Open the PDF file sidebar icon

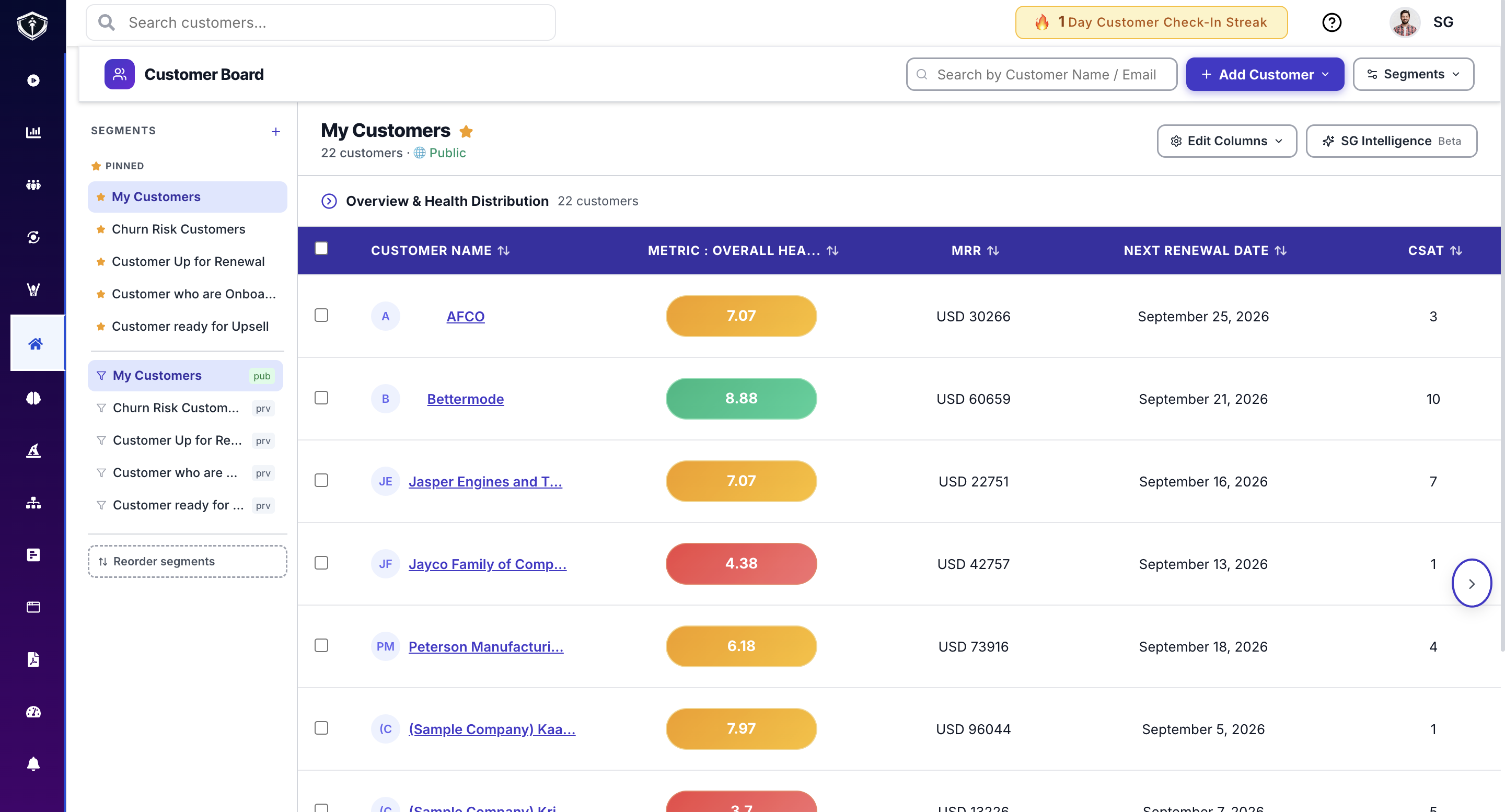33,659
